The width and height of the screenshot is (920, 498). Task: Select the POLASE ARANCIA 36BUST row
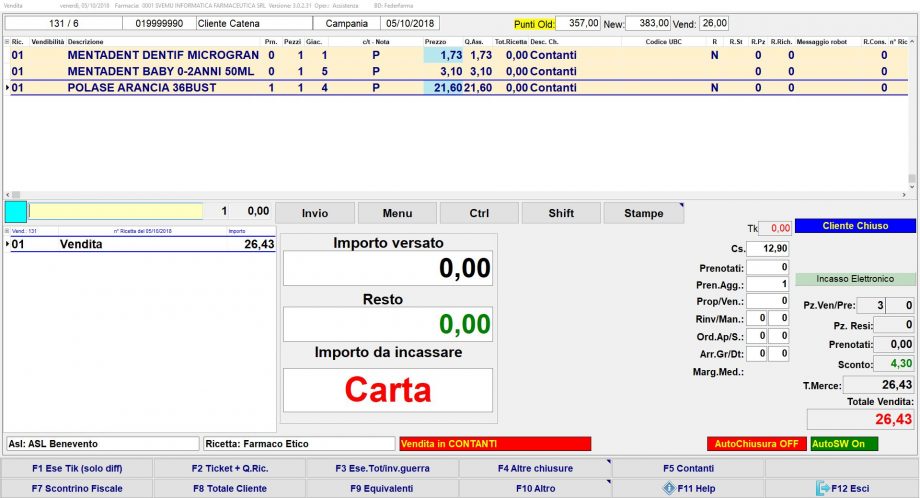point(141,88)
